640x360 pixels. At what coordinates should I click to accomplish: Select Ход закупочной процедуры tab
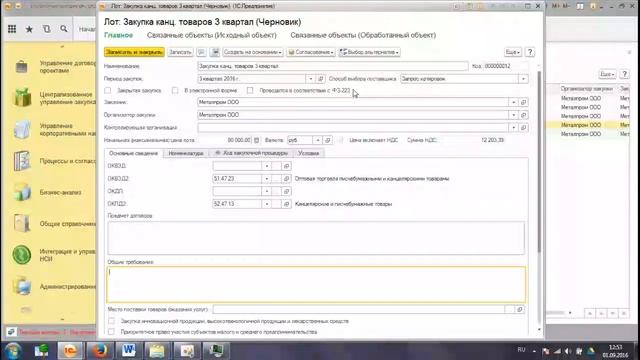(x=251, y=153)
